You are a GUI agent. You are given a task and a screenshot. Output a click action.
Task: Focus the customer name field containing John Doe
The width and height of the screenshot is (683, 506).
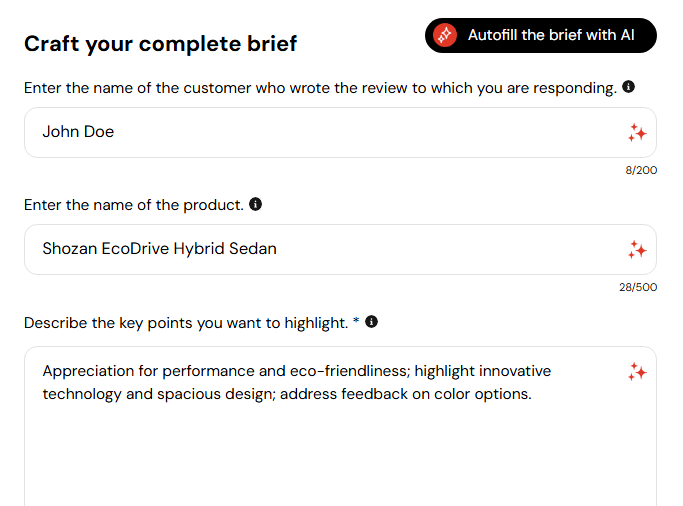340,132
